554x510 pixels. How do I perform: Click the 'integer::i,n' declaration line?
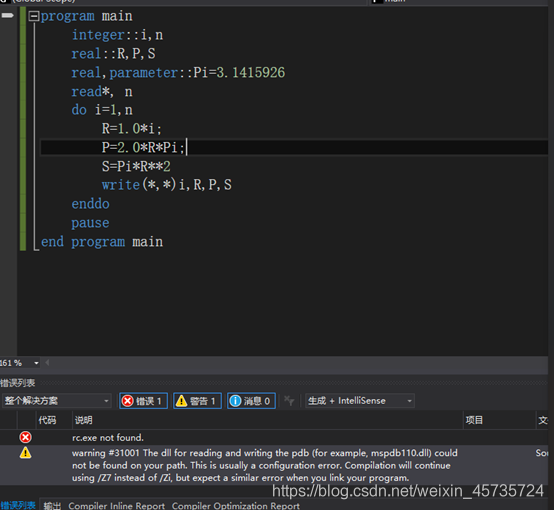pyautogui.click(x=117, y=35)
